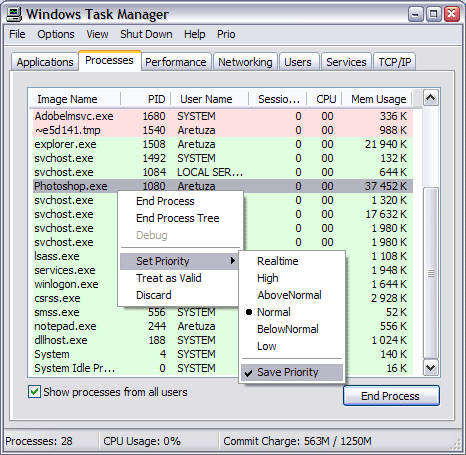Expand the Set Priority submenu arrow
Image resolution: width=466 pixels, height=455 pixels.
point(233,261)
